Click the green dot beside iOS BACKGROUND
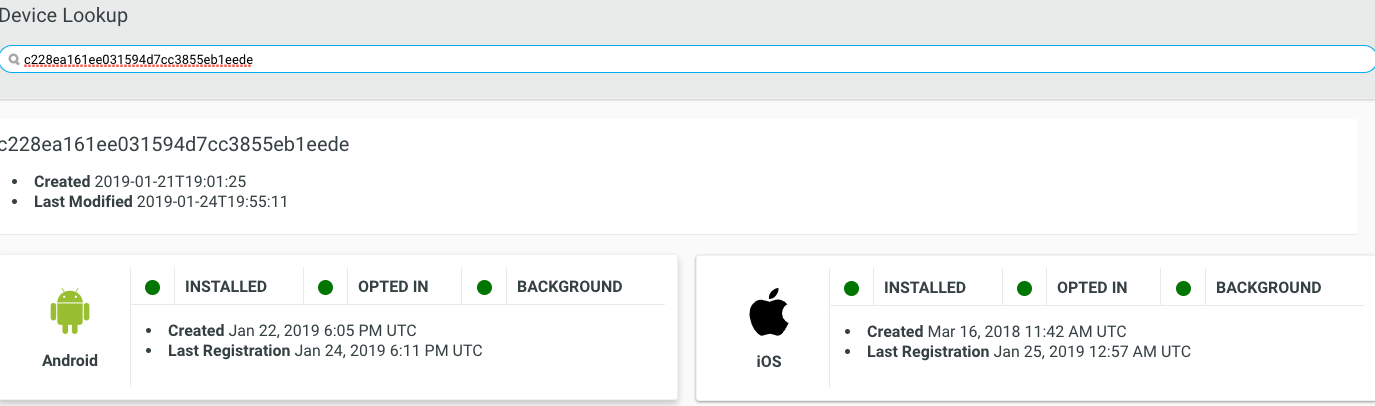This screenshot has width=1375, height=406. click(1183, 288)
